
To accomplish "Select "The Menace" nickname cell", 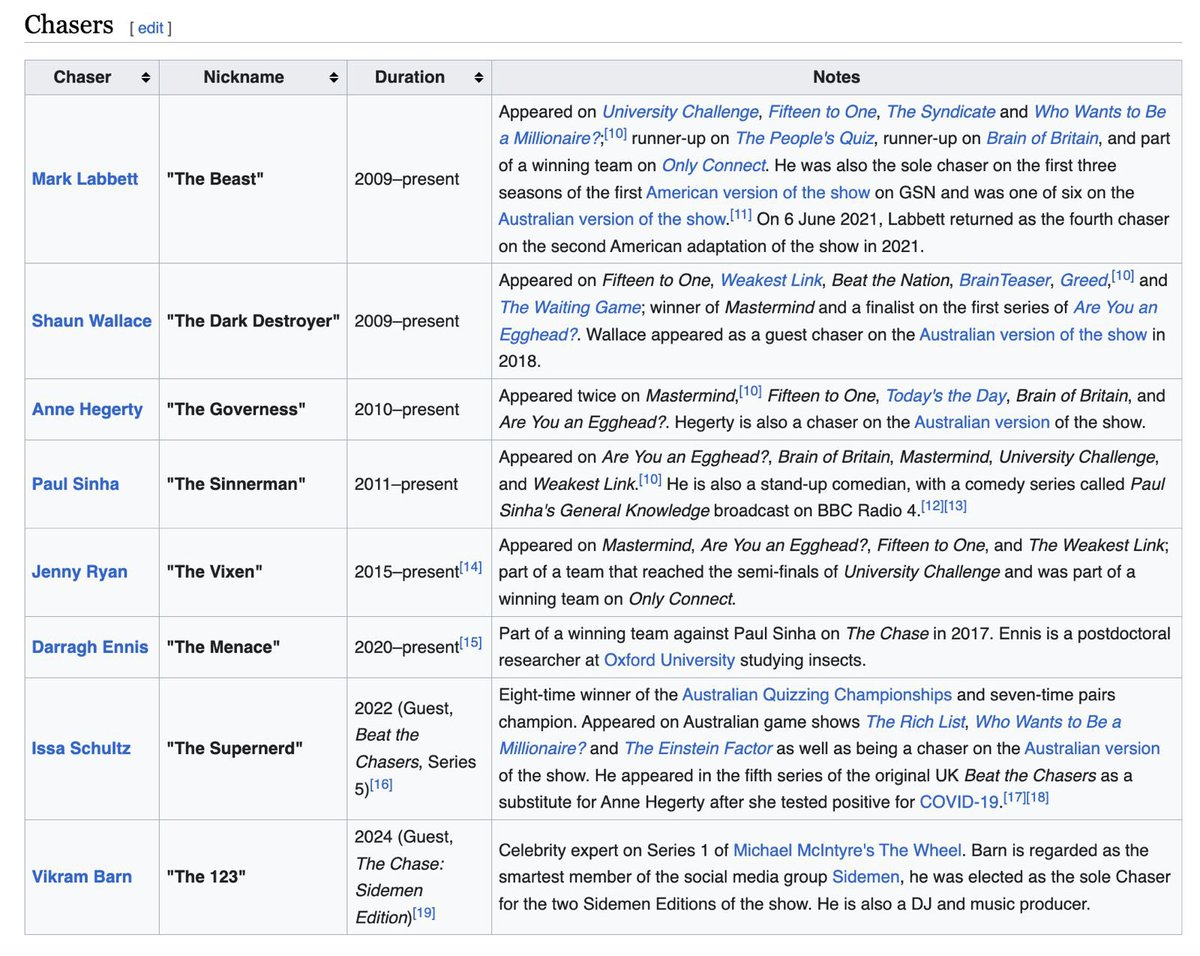I will (x=253, y=647).
